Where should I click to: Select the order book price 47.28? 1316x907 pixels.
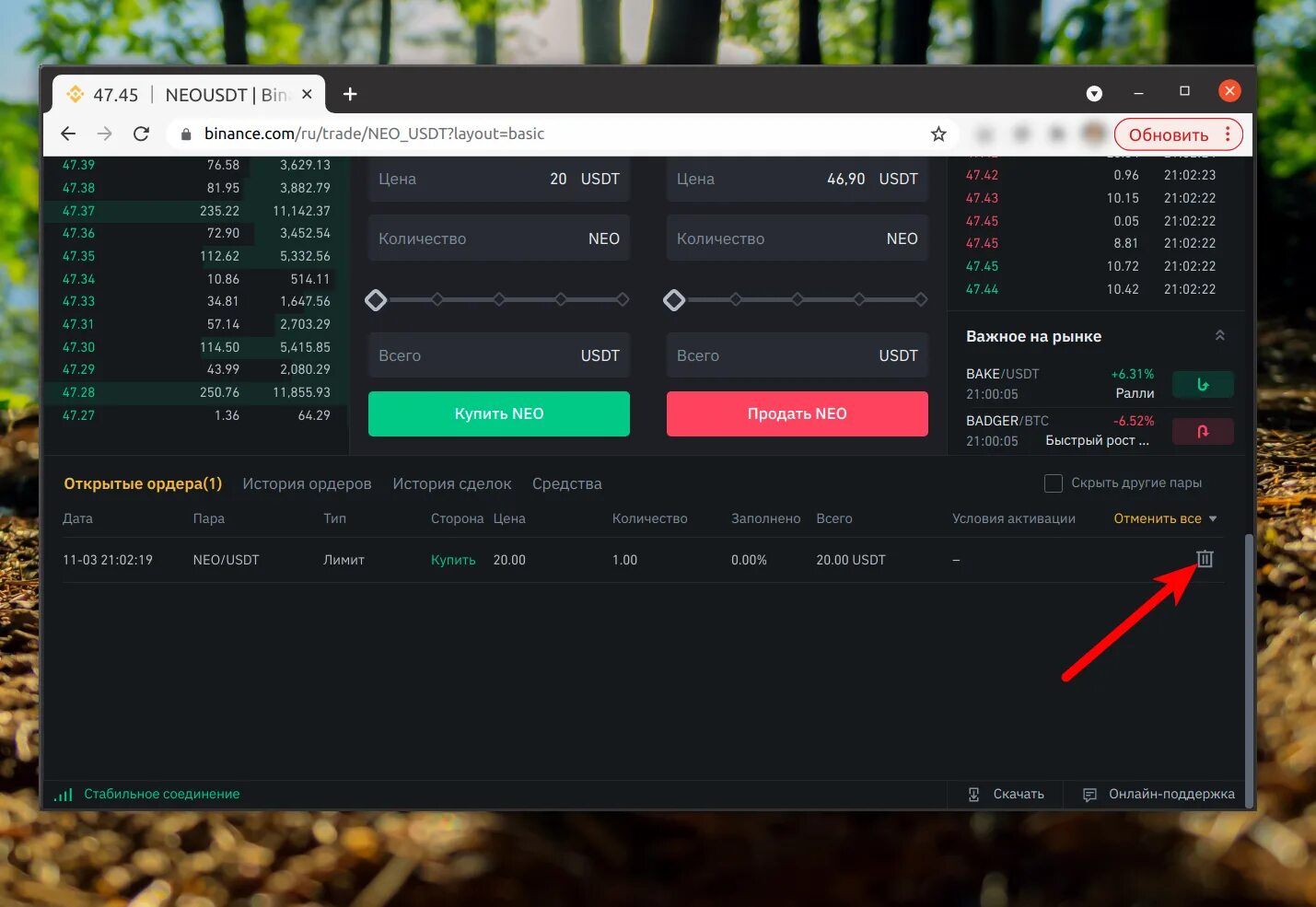[x=78, y=392]
